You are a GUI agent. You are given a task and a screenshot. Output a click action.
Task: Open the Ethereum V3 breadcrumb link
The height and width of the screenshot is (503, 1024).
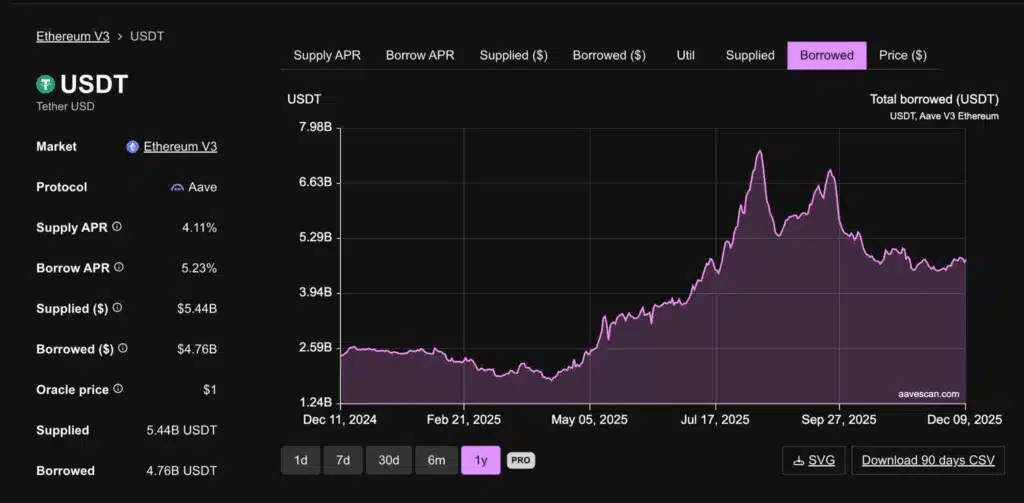(x=72, y=36)
